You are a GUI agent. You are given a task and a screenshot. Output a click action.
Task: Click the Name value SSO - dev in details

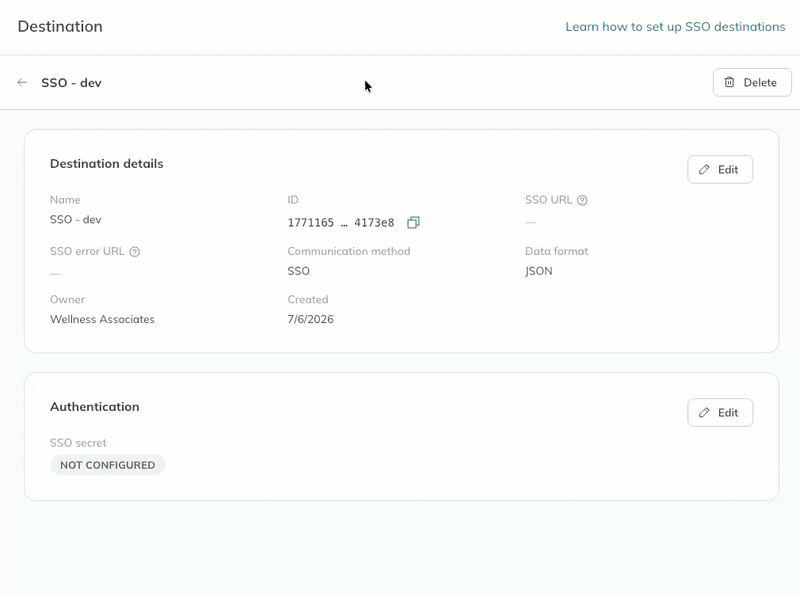[76, 219]
